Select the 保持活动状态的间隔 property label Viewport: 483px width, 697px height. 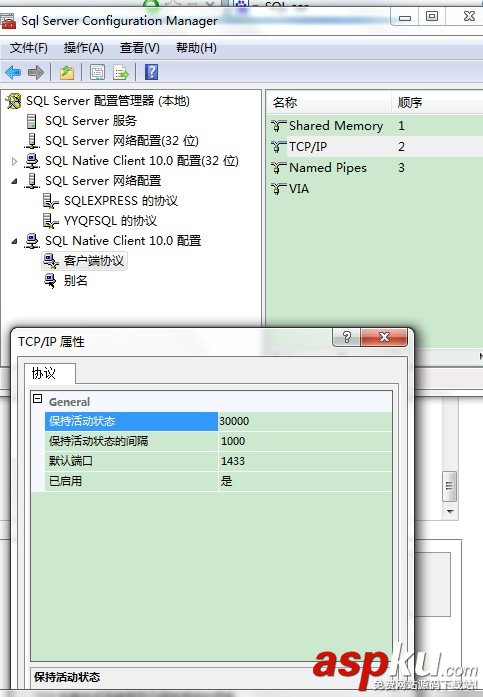[99, 441]
